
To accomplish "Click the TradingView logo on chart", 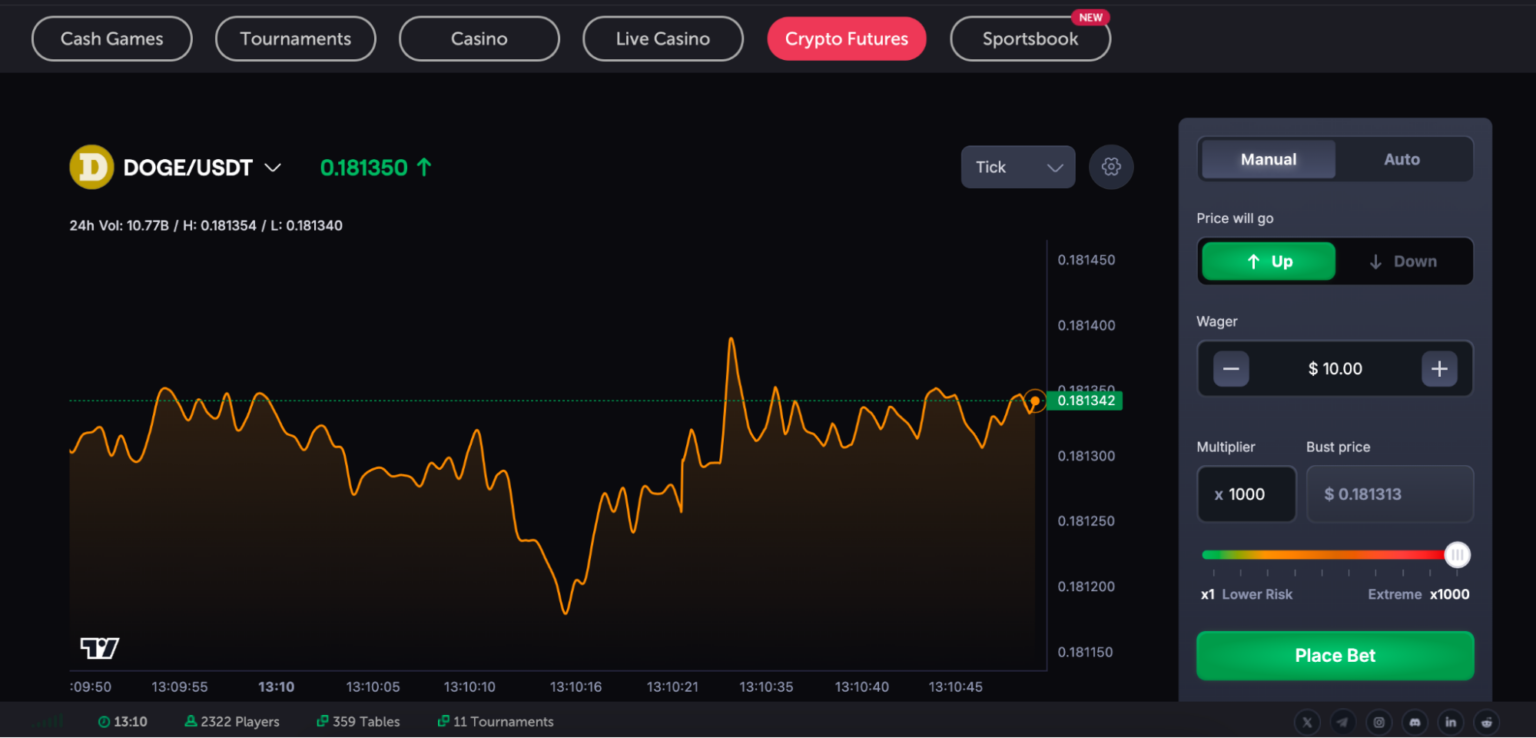I will click(100, 648).
